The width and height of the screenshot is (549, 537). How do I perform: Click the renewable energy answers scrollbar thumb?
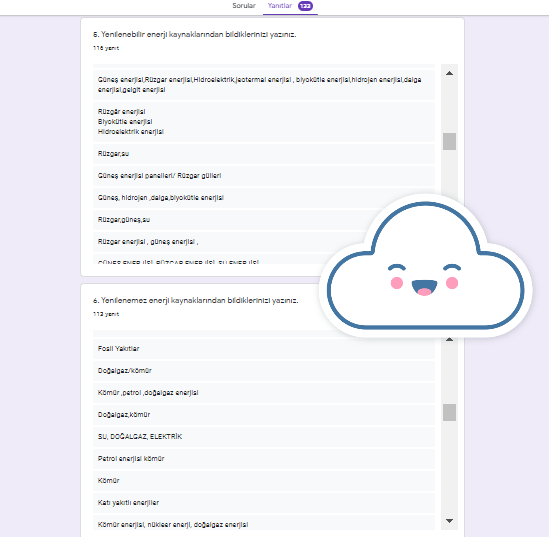point(450,141)
